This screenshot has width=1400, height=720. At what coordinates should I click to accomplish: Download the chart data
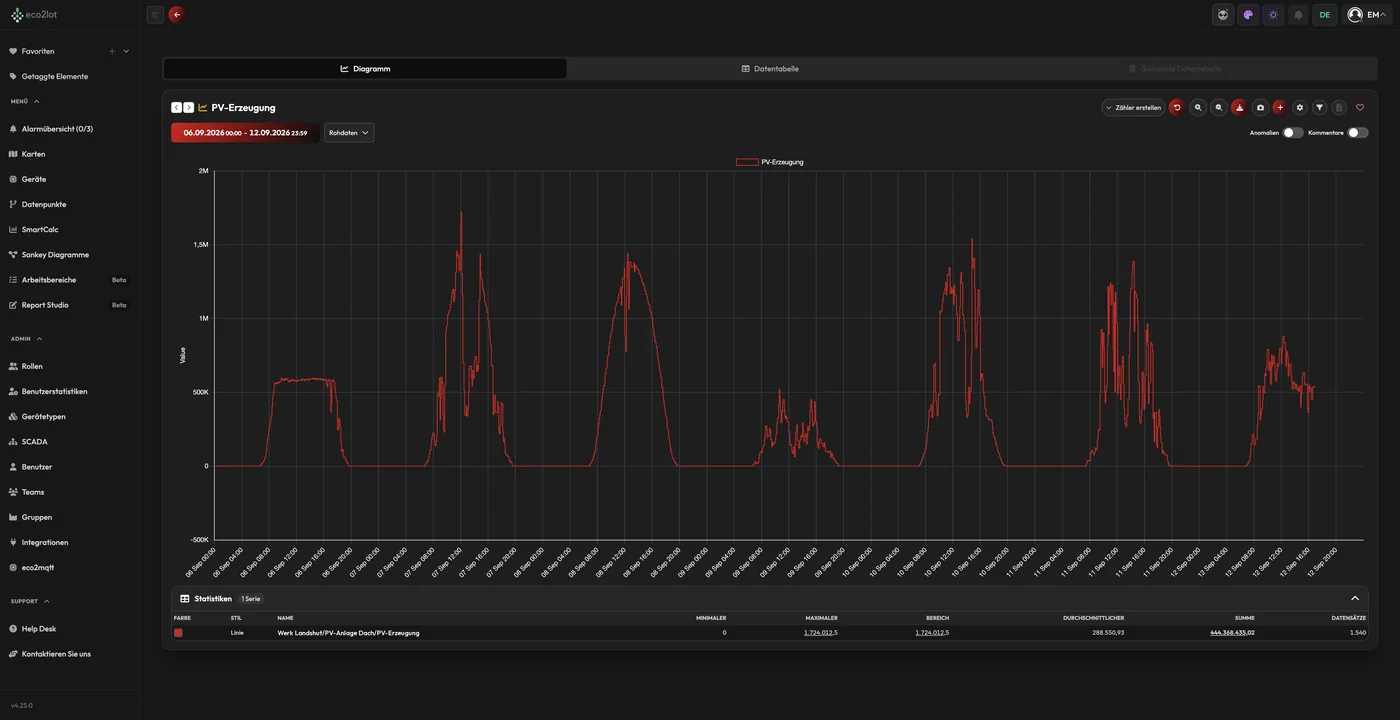click(1239, 107)
